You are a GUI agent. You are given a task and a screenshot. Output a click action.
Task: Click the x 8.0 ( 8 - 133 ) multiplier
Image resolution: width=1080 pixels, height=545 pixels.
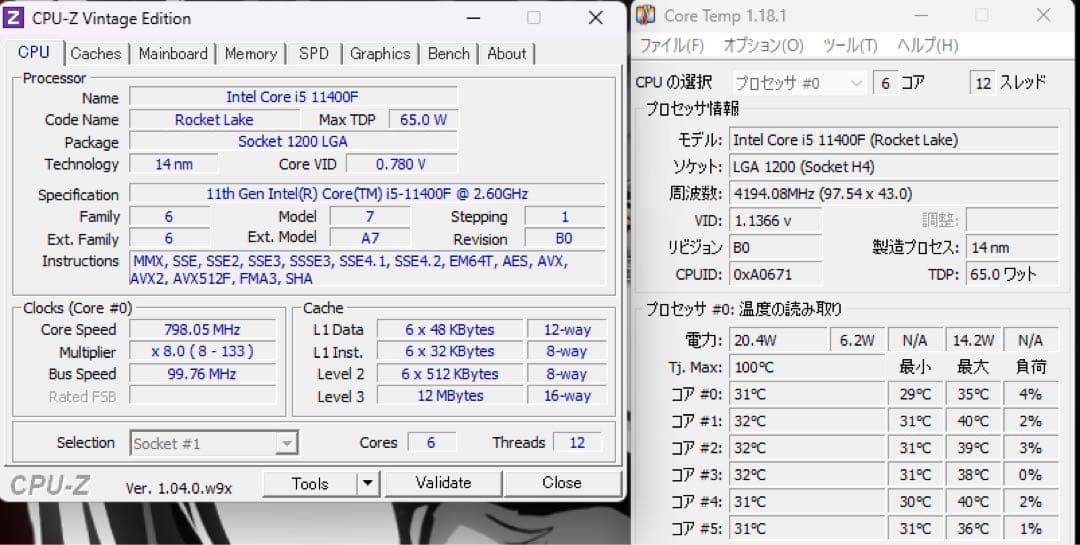click(x=202, y=351)
